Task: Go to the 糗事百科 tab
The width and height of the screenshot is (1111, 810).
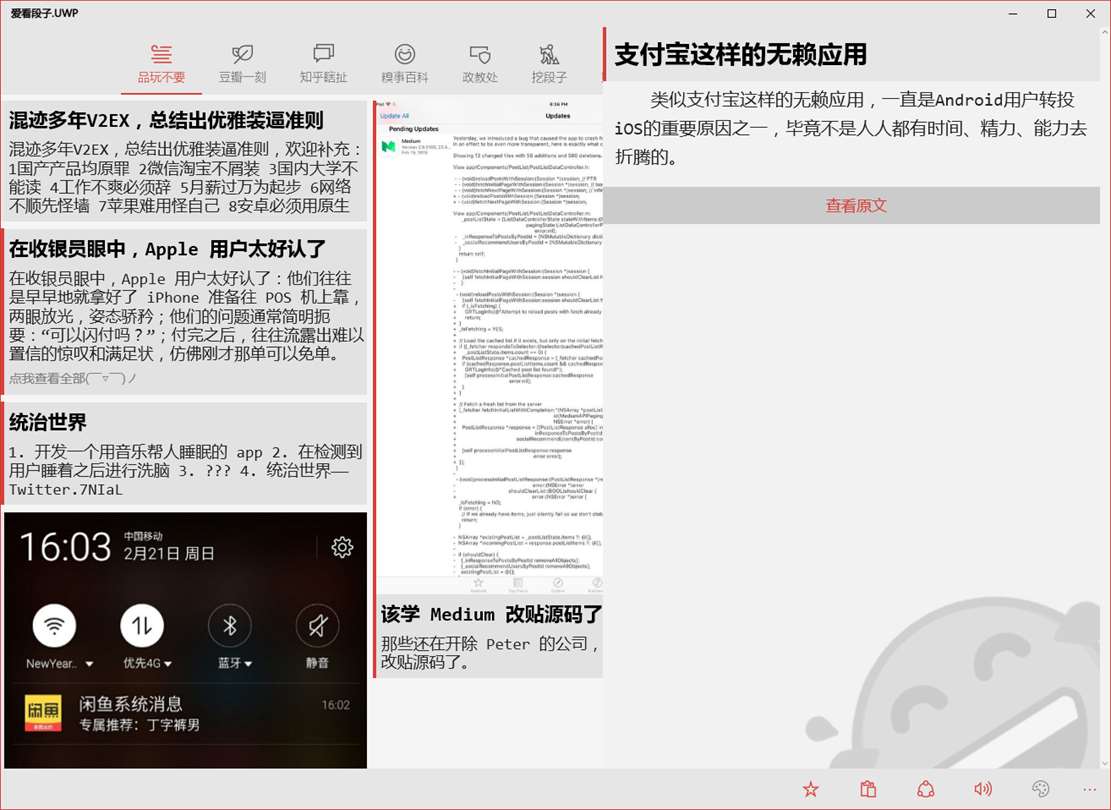Action: tap(405, 64)
